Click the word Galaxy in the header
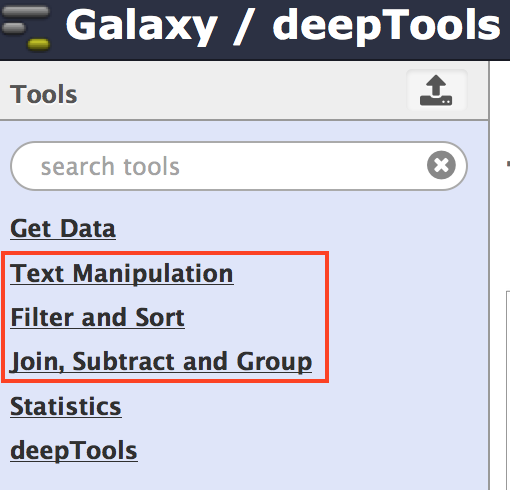 coord(141,27)
